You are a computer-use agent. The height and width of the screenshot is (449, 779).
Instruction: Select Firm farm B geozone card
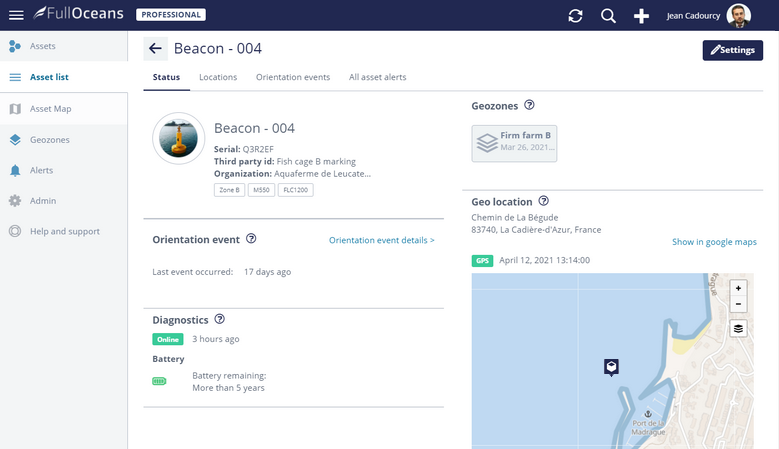point(514,143)
